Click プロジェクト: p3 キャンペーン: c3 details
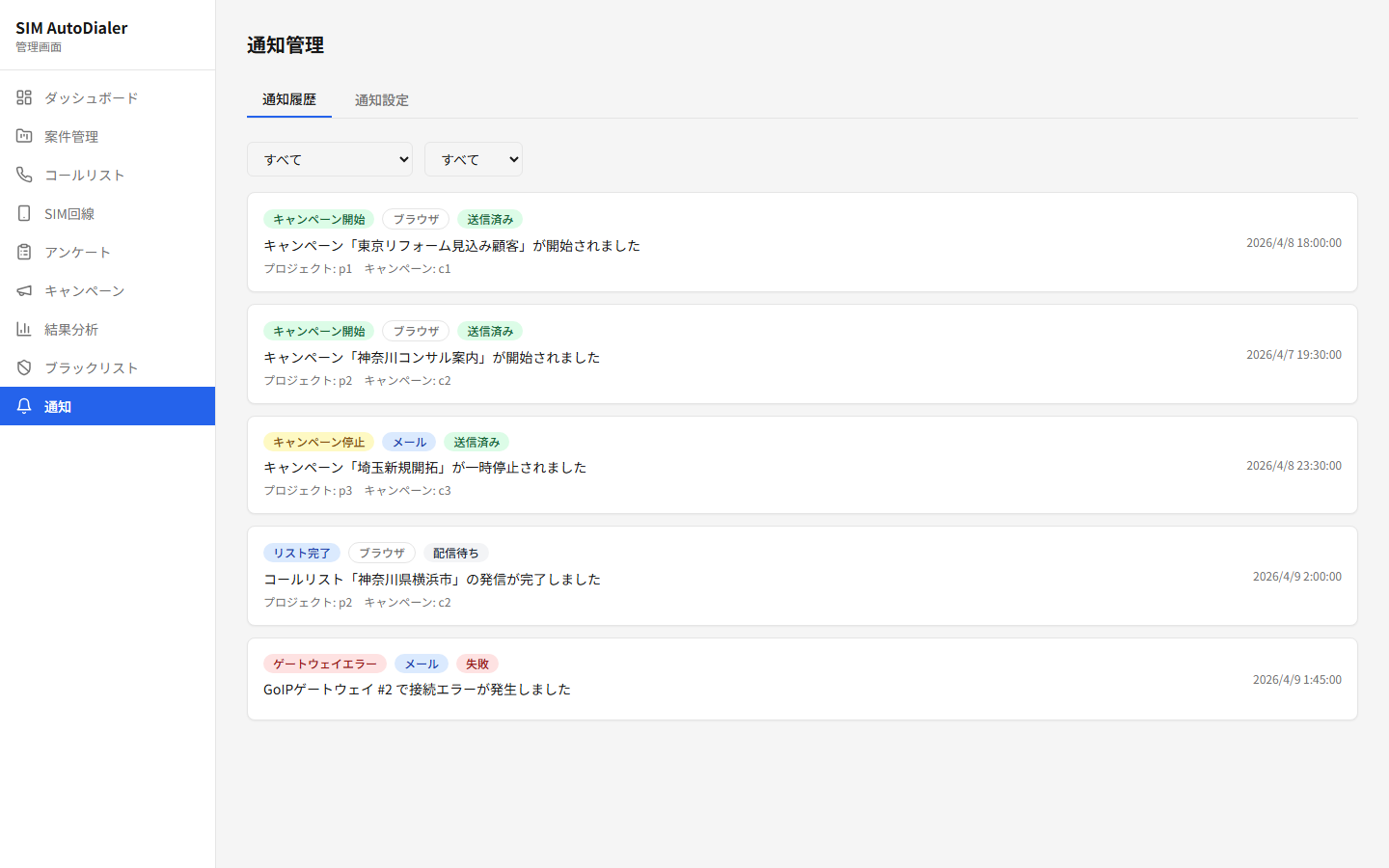Viewport: 1389px width, 868px height. point(357,490)
